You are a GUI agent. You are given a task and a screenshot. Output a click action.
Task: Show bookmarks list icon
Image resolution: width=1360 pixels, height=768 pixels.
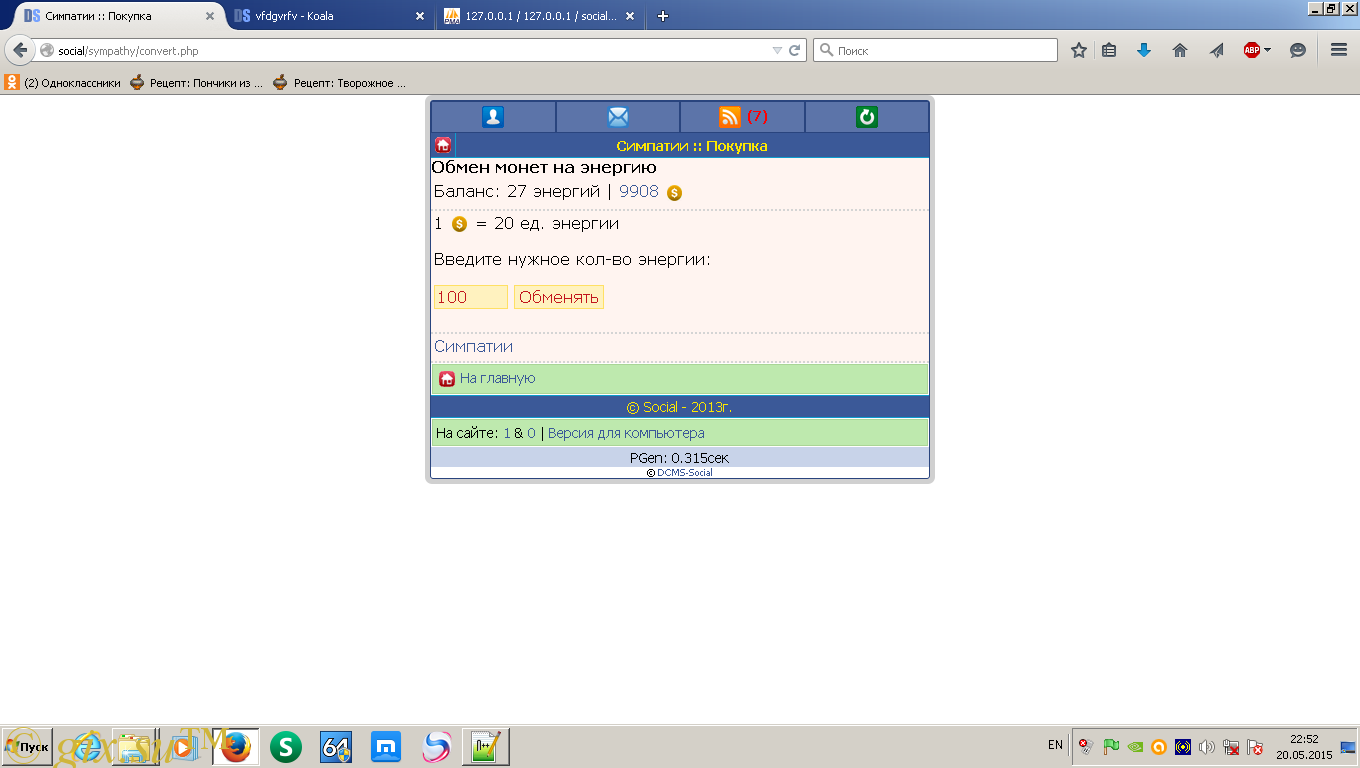[1109, 50]
